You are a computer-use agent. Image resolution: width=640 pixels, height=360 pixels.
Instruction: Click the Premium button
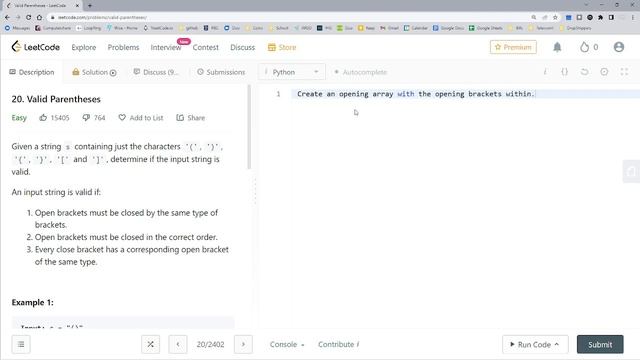[513, 47]
